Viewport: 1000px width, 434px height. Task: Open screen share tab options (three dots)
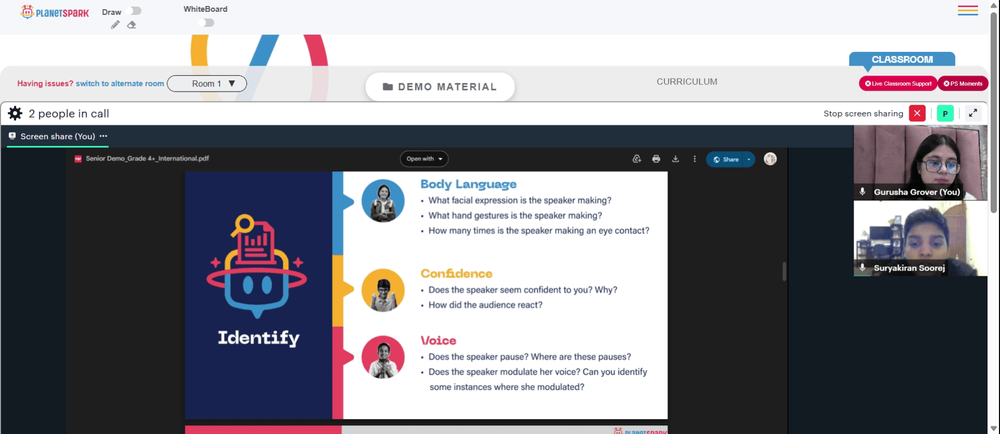pos(103,136)
